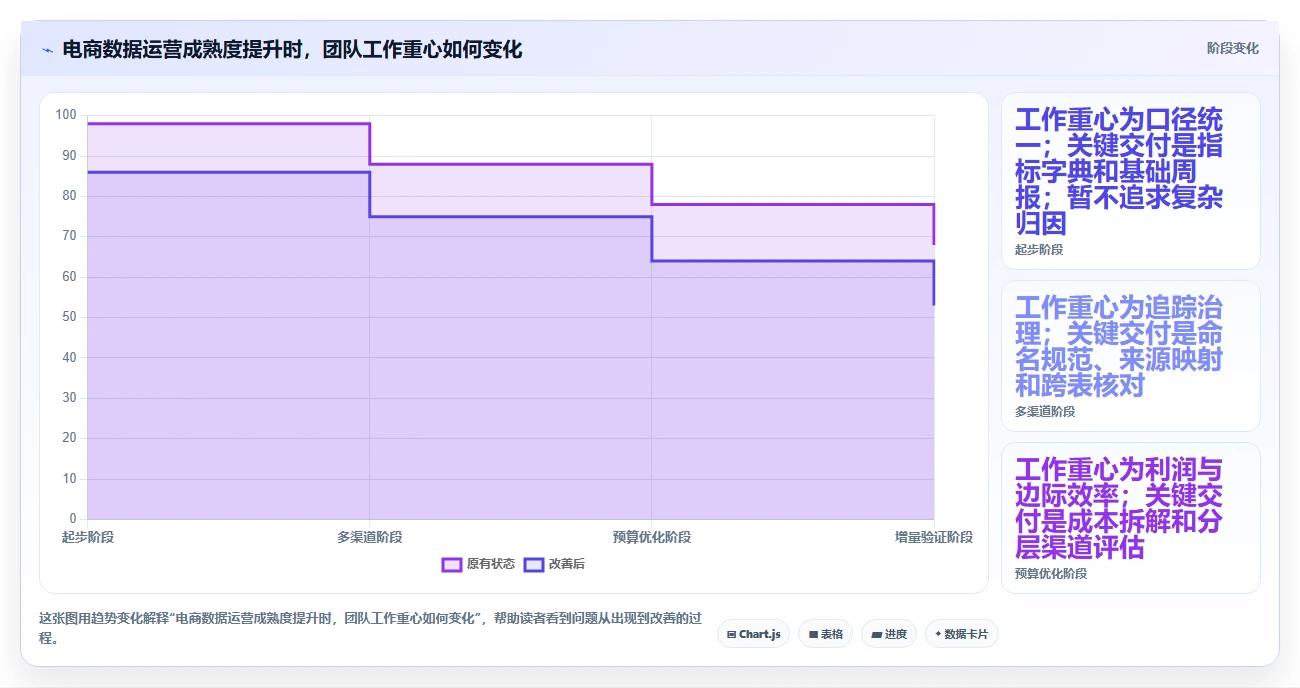Click the y-axis value 0
This screenshot has width=1300, height=688.
[73, 519]
